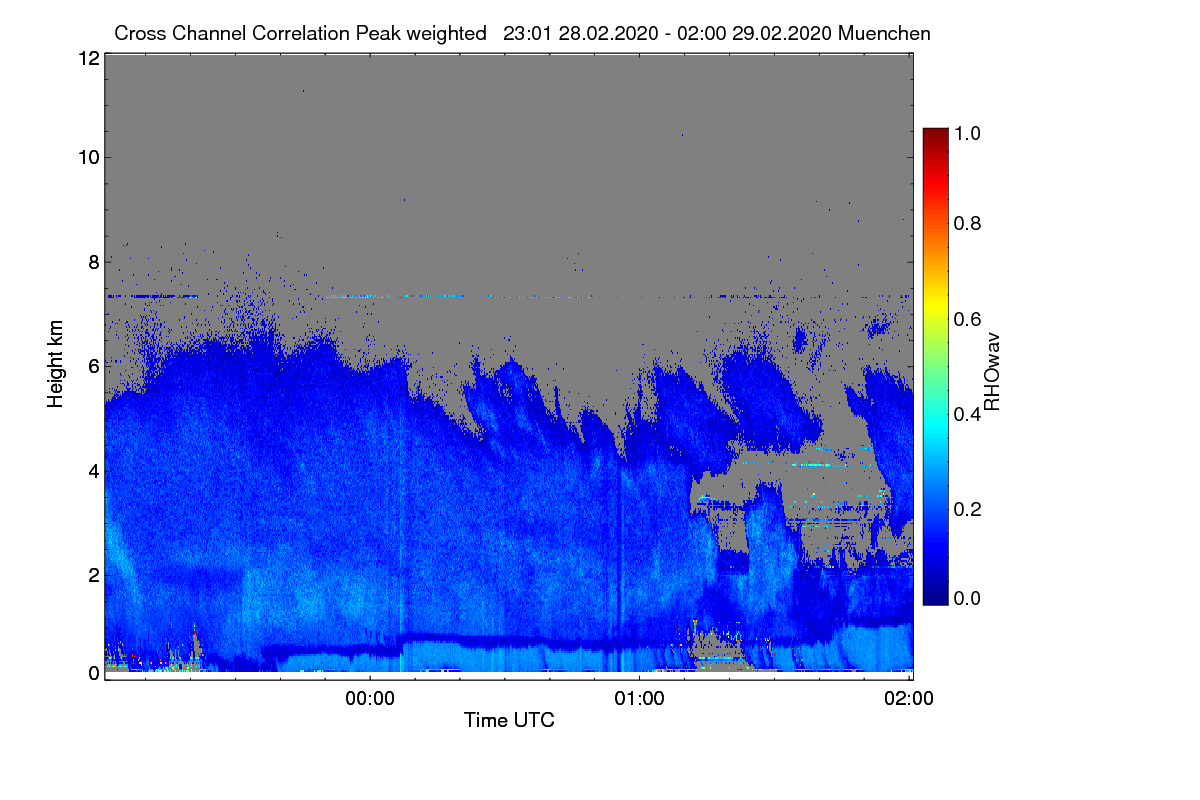Click the y-axis tick label '0'
The height and width of the screenshot is (800, 1200).
(x=93, y=673)
